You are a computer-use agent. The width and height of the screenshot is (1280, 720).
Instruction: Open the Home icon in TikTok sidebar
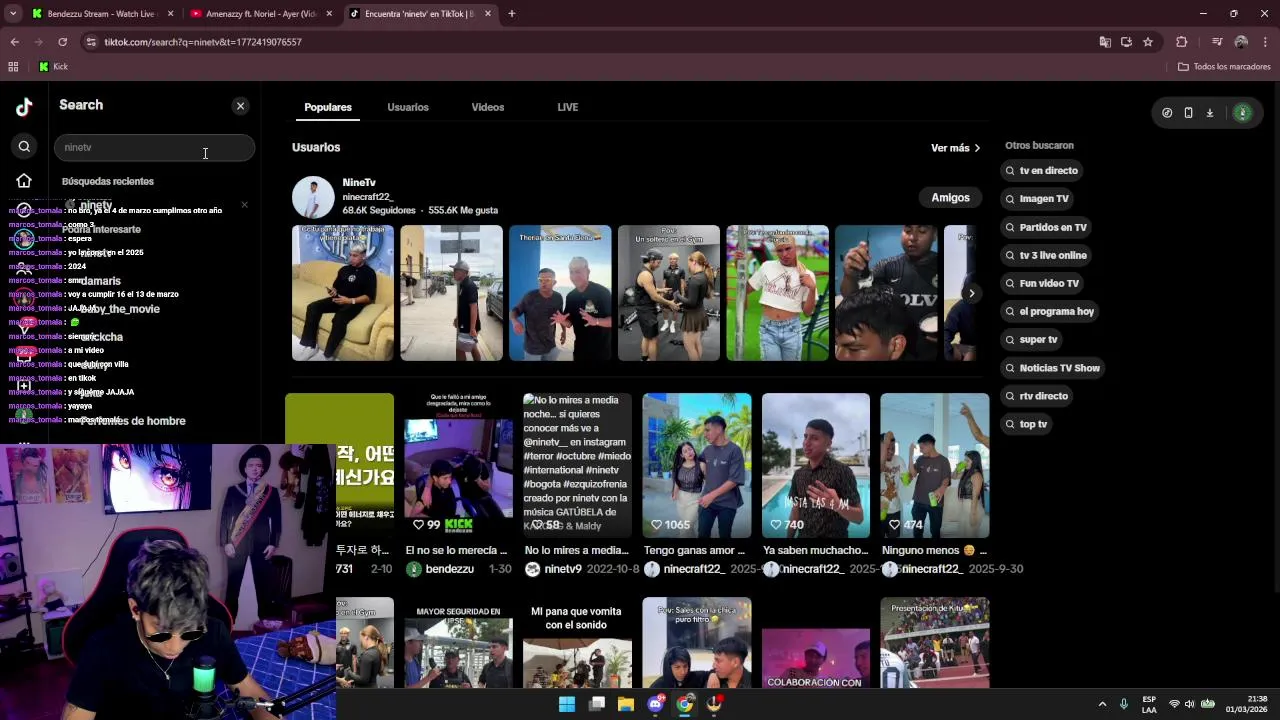[x=24, y=181]
